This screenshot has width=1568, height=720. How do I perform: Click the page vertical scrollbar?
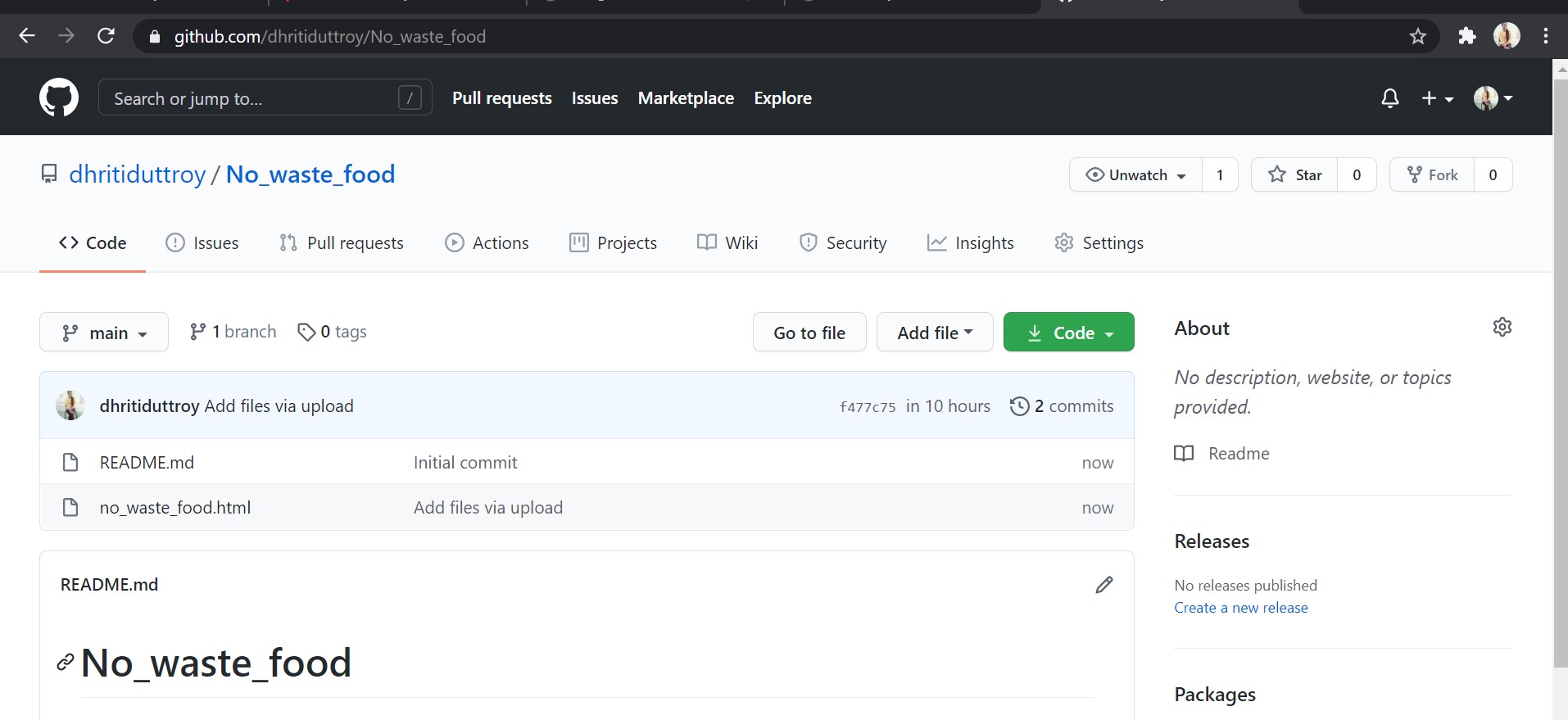1560,373
